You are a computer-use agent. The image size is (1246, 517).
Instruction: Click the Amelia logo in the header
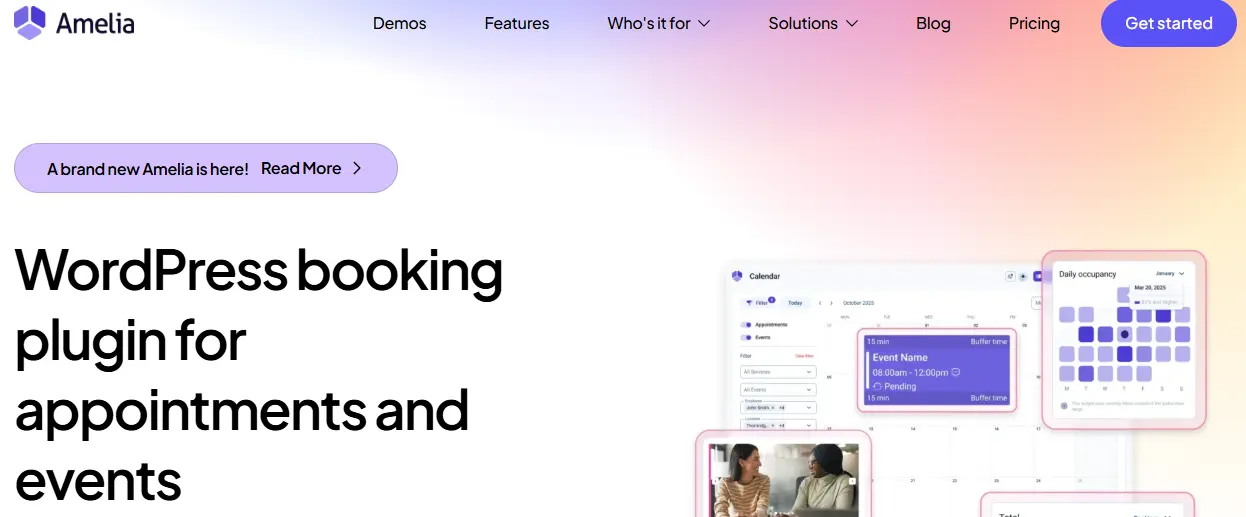(x=74, y=22)
